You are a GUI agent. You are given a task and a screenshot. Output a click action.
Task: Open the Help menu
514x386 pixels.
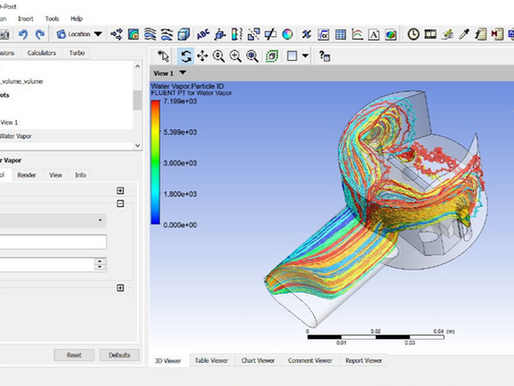pyautogui.click(x=76, y=19)
